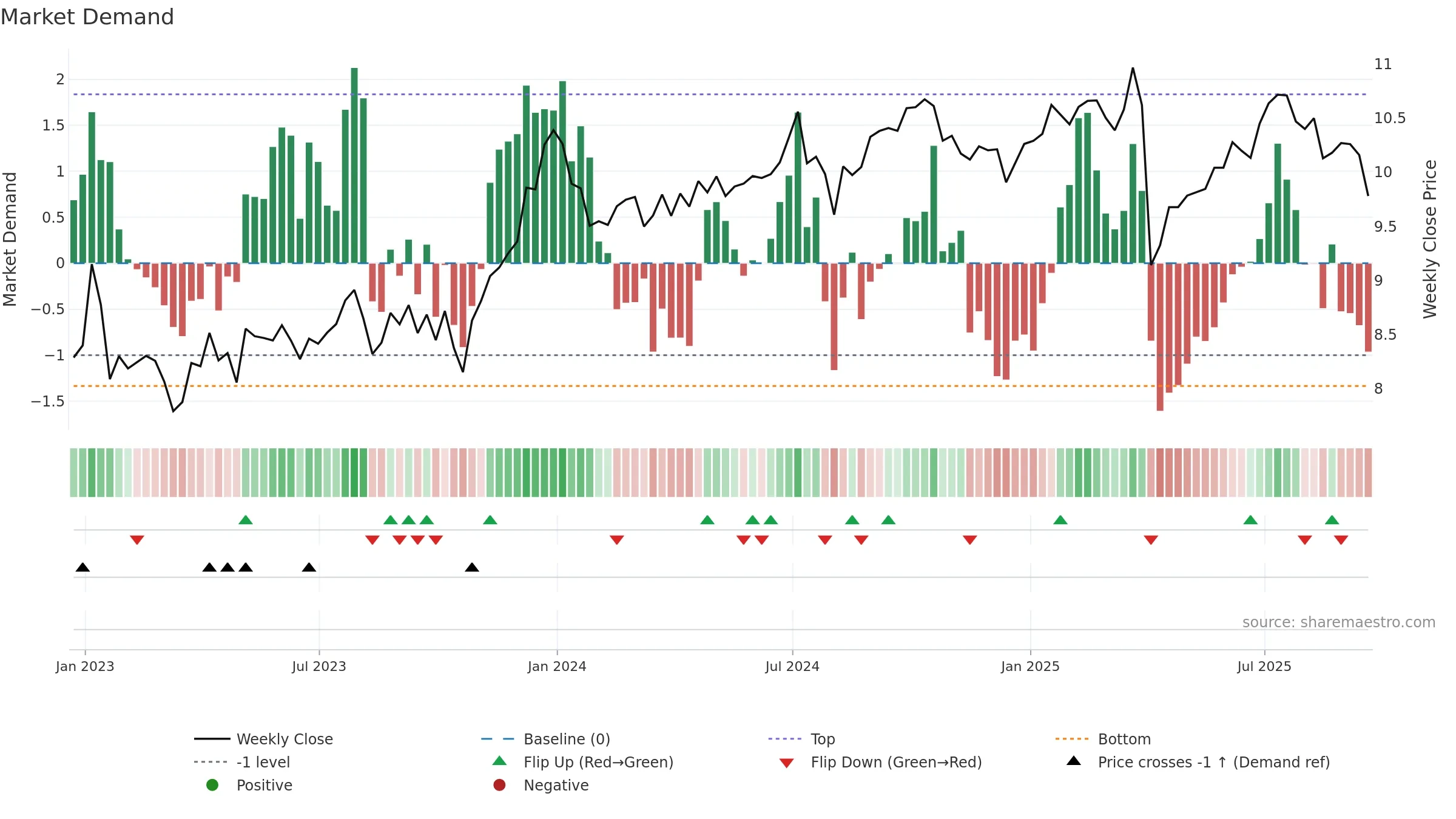Select the green flip-up marker just after Jan 2025
Image resolution: width=1456 pixels, height=819 pixels.
click(x=1060, y=520)
